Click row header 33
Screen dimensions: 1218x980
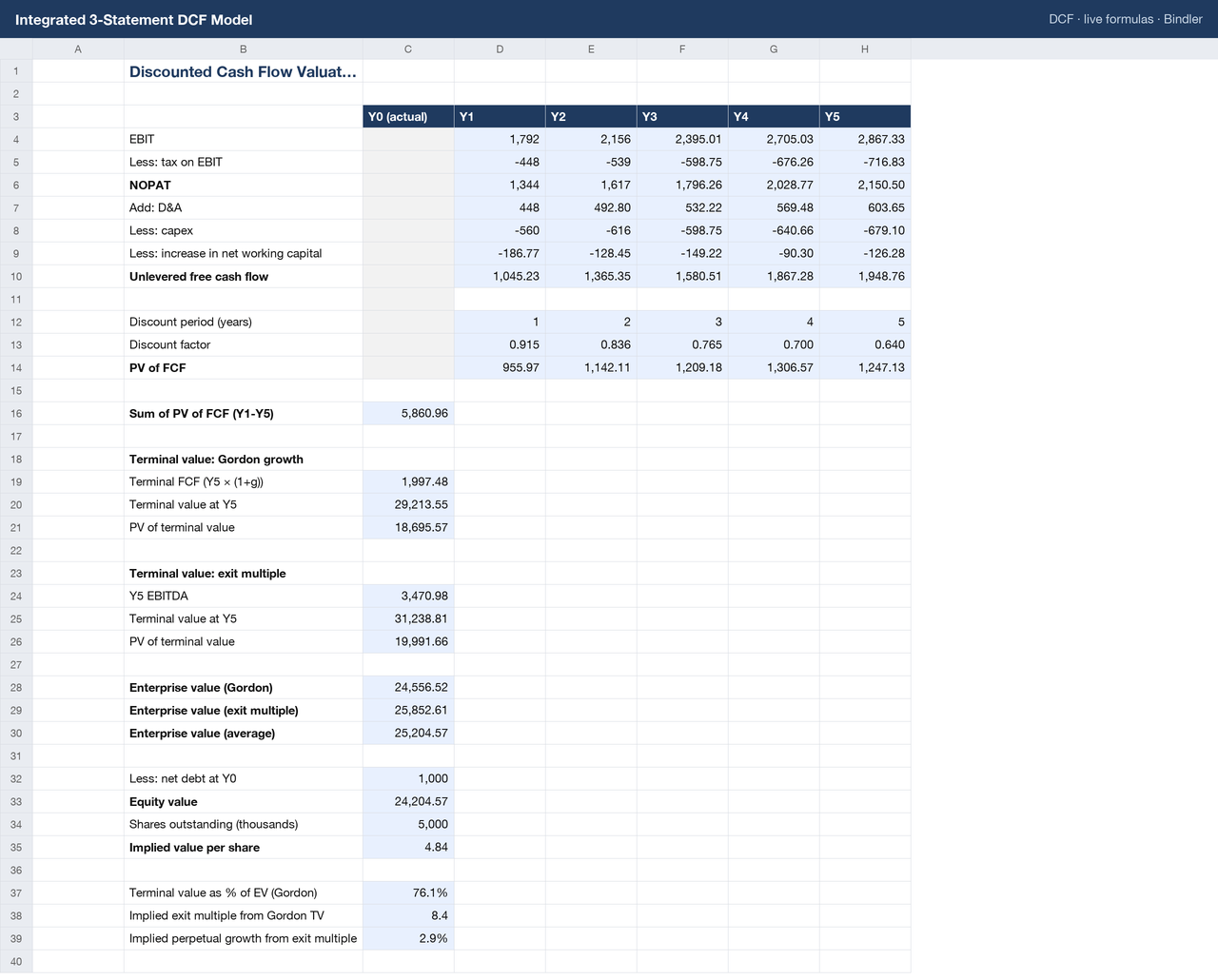16,802
